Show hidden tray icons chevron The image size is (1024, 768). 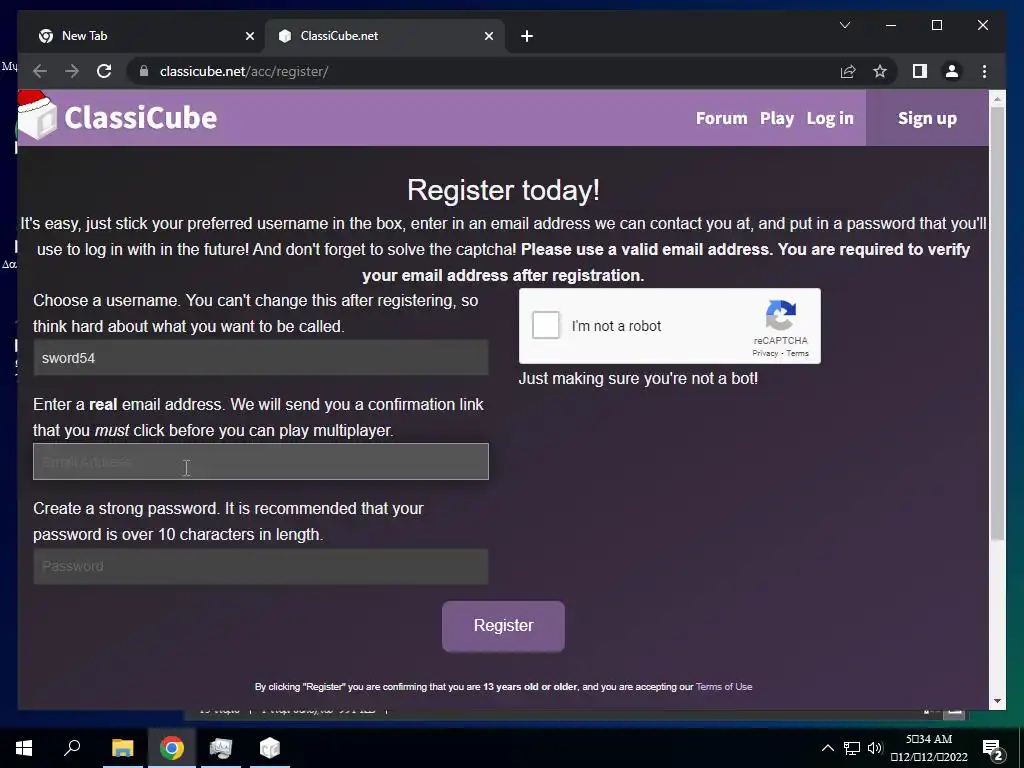827,748
